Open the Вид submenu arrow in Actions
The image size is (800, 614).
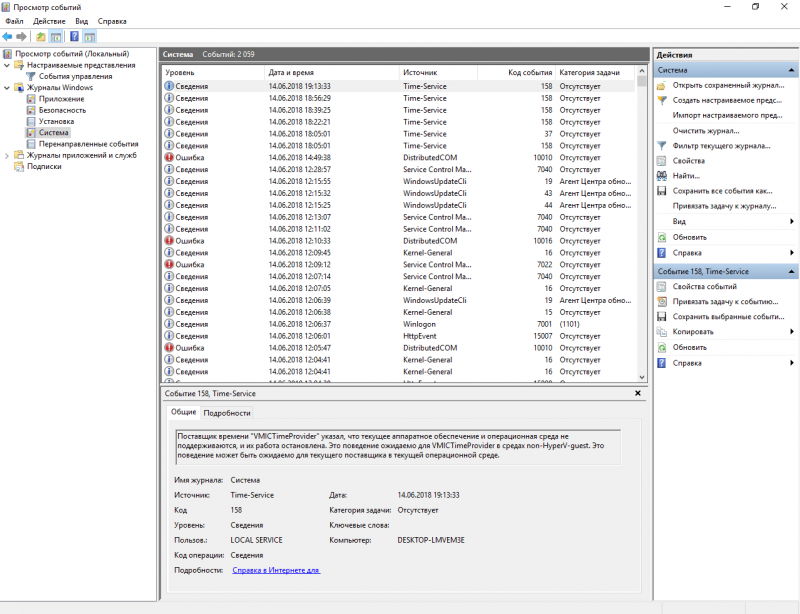click(792, 222)
